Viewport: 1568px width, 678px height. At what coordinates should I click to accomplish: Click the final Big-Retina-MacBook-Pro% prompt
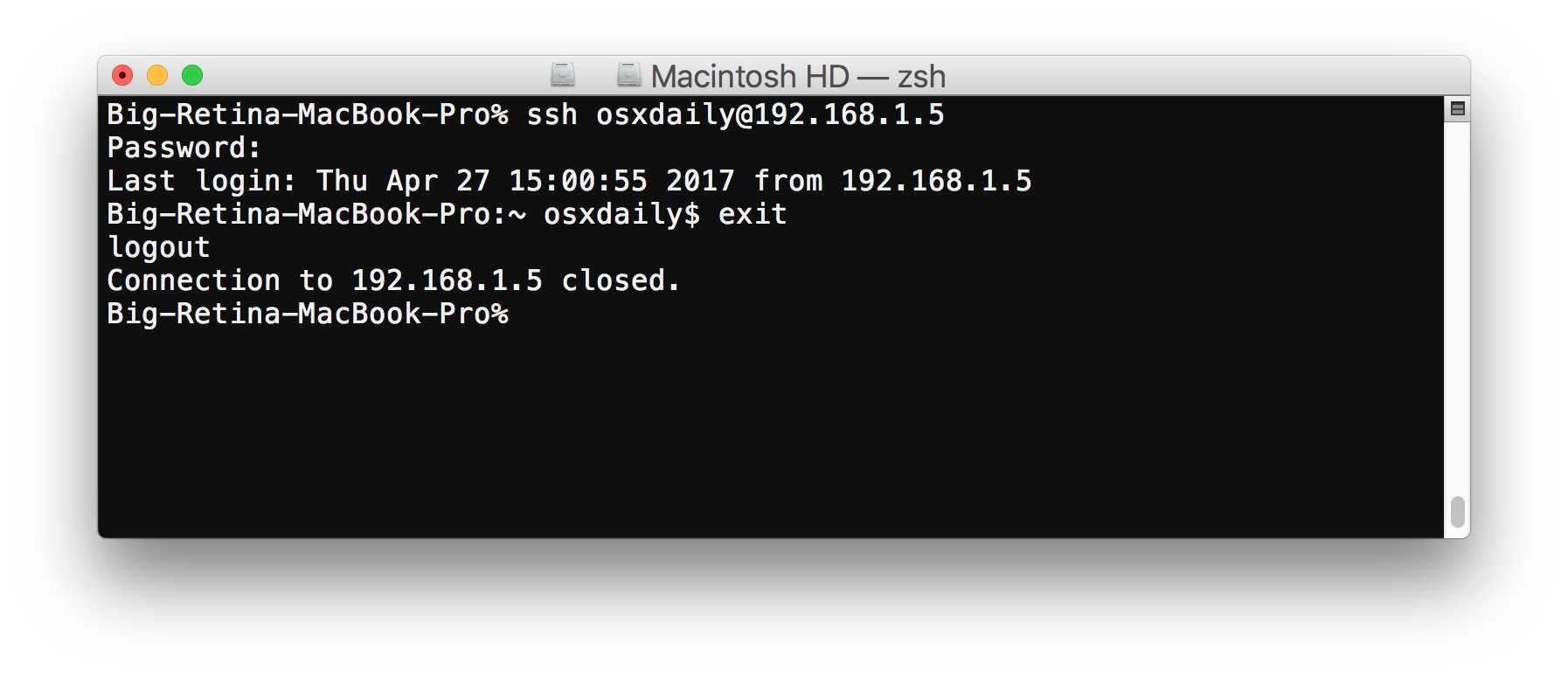[x=308, y=314]
